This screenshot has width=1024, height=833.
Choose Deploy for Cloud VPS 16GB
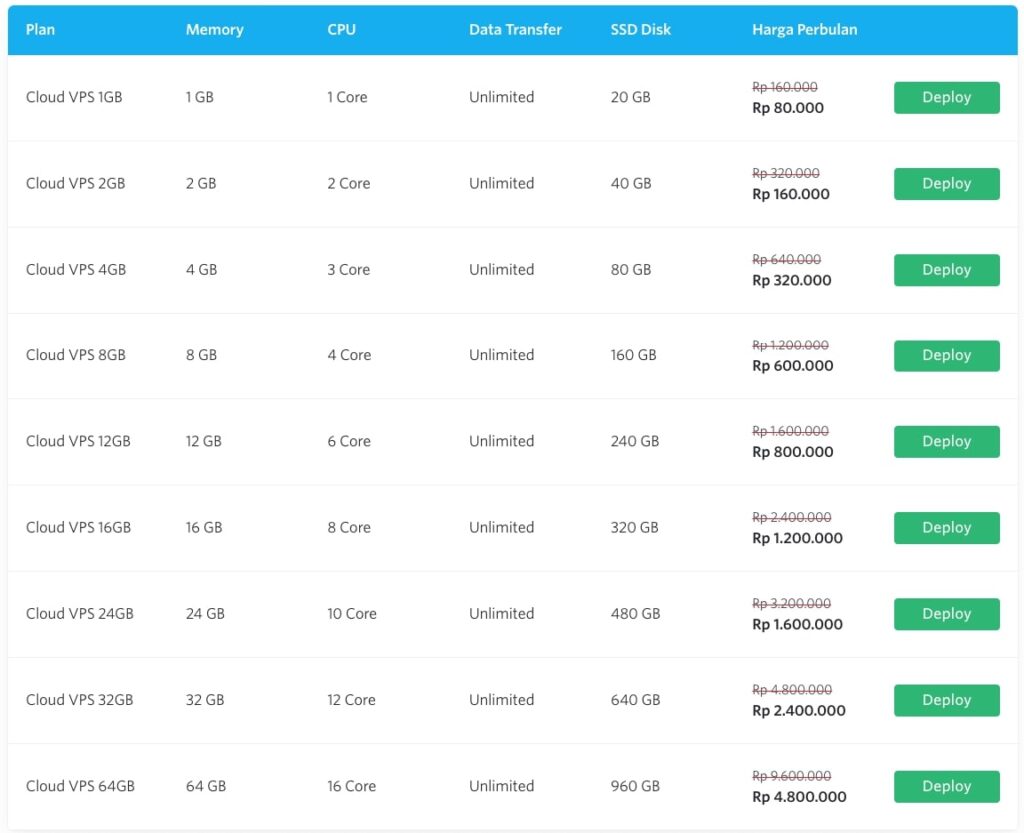coord(946,528)
